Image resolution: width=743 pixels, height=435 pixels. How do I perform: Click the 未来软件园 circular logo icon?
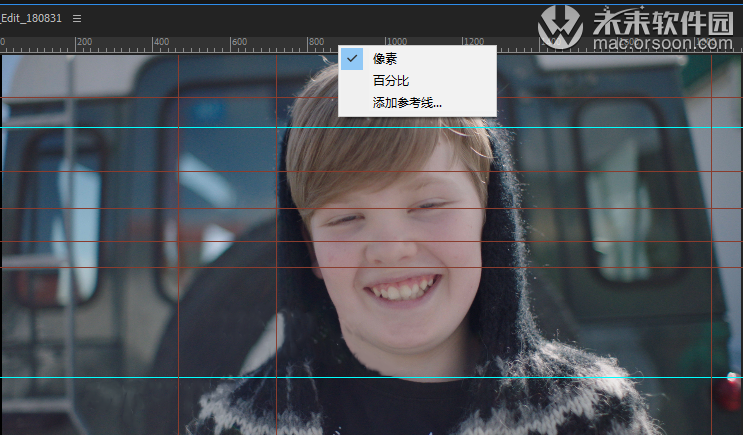click(x=561, y=27)
